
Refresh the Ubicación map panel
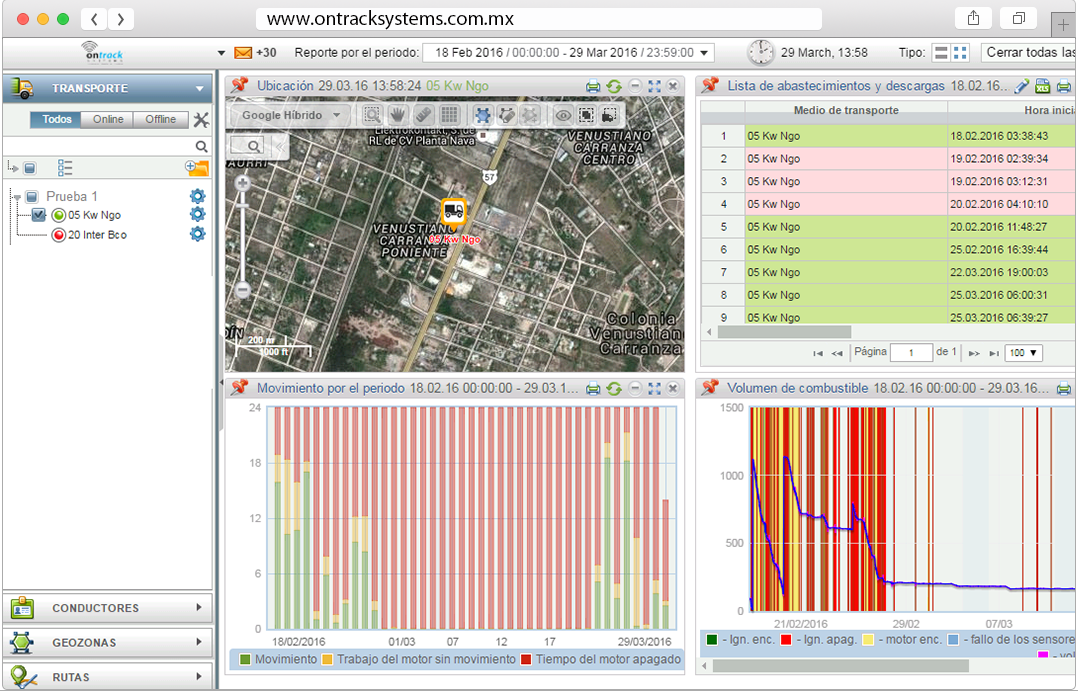[x=614, y=86]
